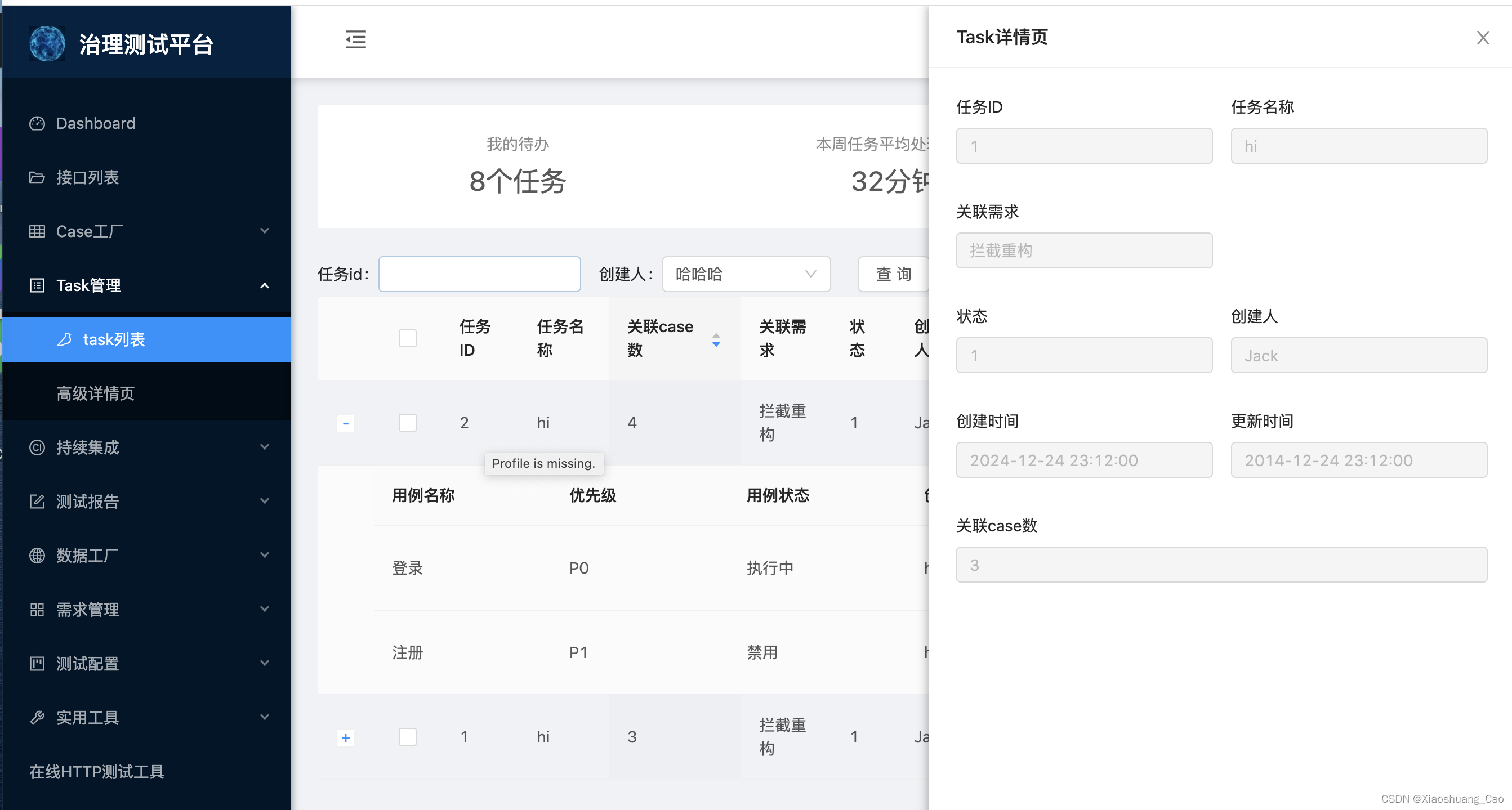The height and width of the screenshot is (810, 1512).
Task: Click the 创建时间 field in drawer
Action: coord(1084,460)
